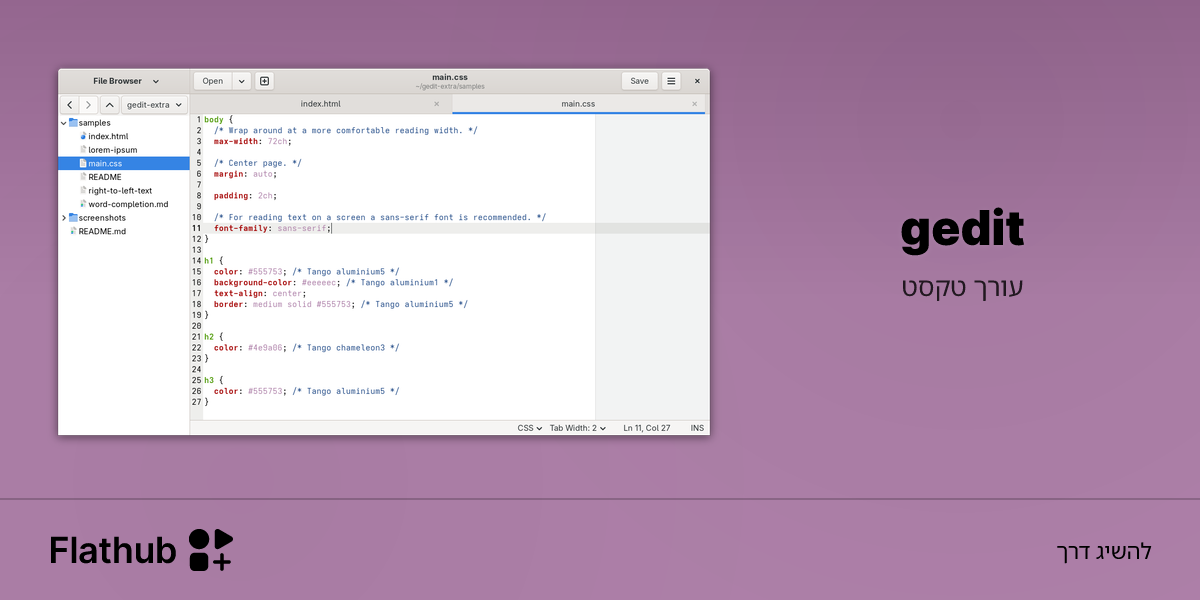Click the max-width: 72ch line
1200x600 pixels.
pos(253,141)
